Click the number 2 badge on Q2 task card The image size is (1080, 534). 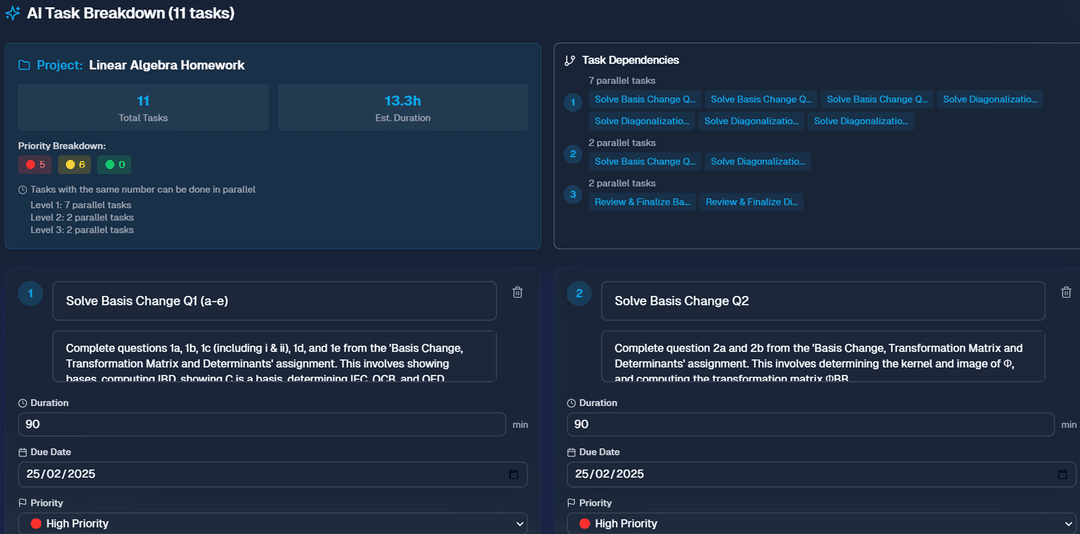(579, 293)
